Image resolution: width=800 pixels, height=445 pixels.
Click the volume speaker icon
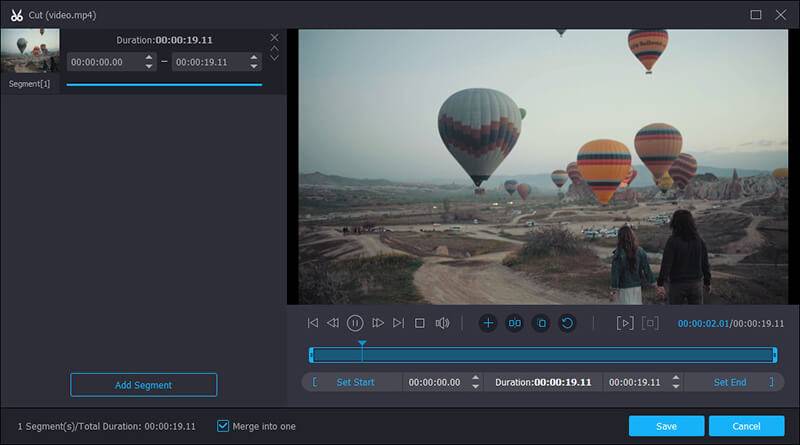[442, 323]
